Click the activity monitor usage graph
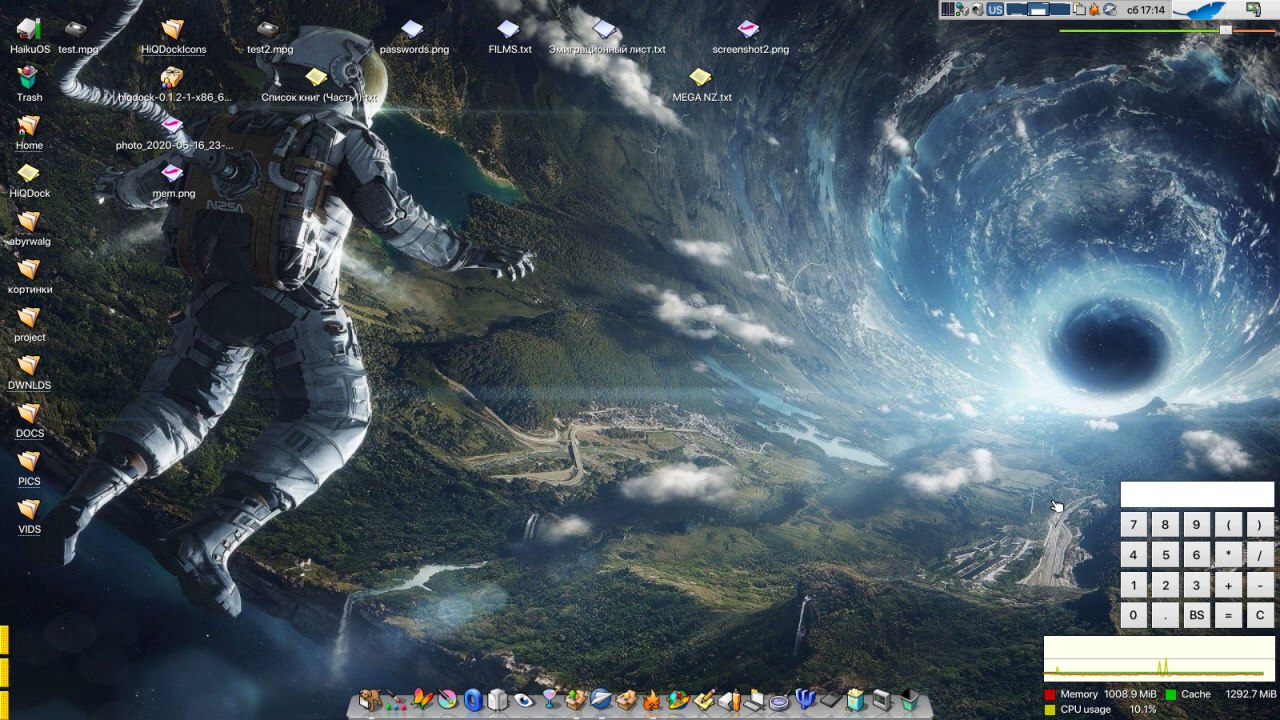This screenshot has height=720, width=1280. click(x=1159, y=658)
